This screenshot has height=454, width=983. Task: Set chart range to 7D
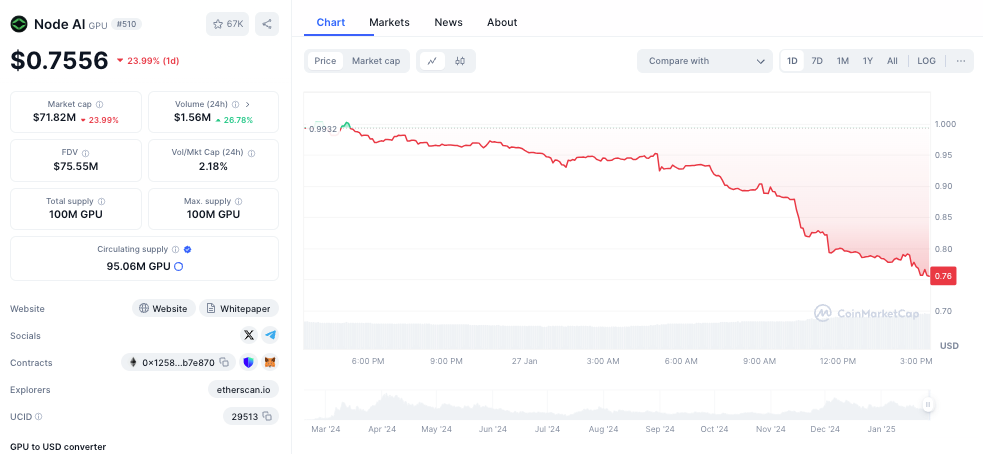[817, 61]
